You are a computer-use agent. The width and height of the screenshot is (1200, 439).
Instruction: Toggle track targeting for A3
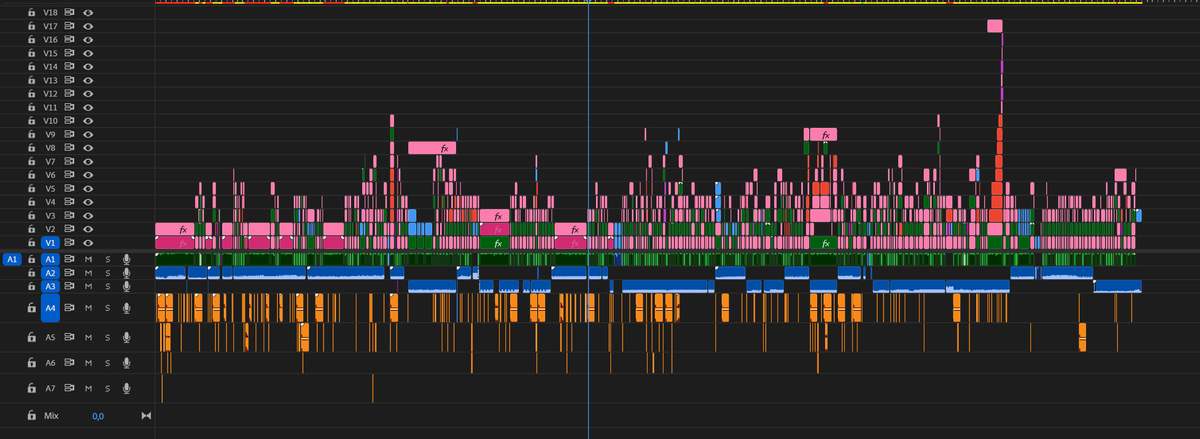(51, 286)
